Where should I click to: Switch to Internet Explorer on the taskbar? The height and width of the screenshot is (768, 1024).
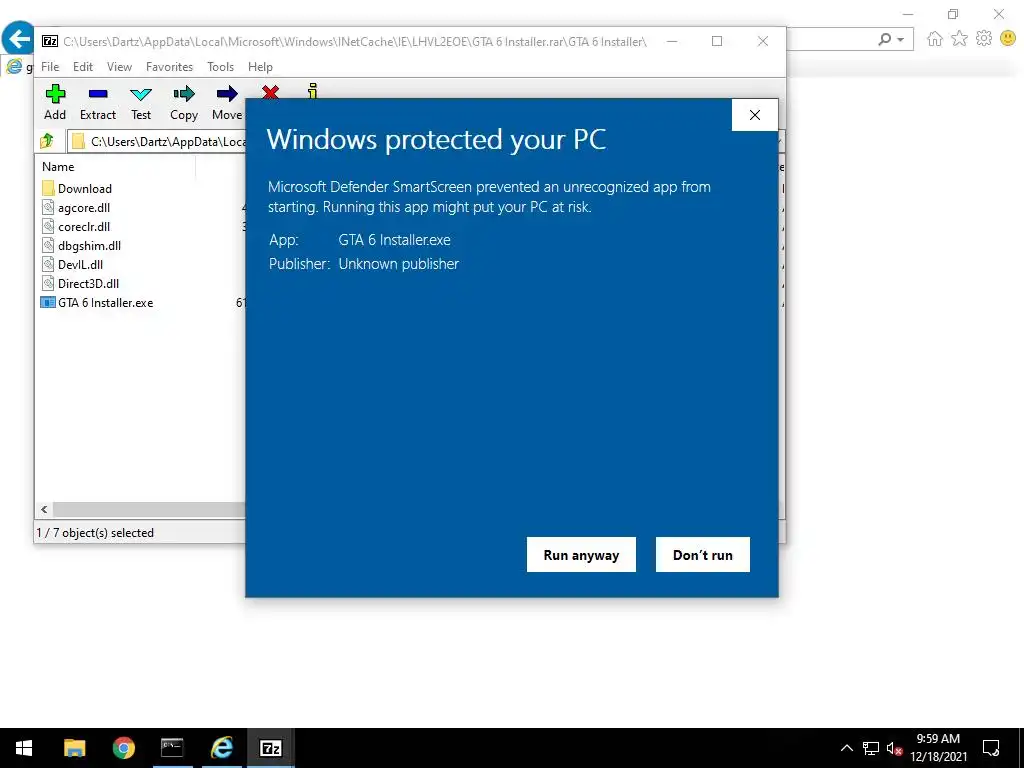coord(221,748)
